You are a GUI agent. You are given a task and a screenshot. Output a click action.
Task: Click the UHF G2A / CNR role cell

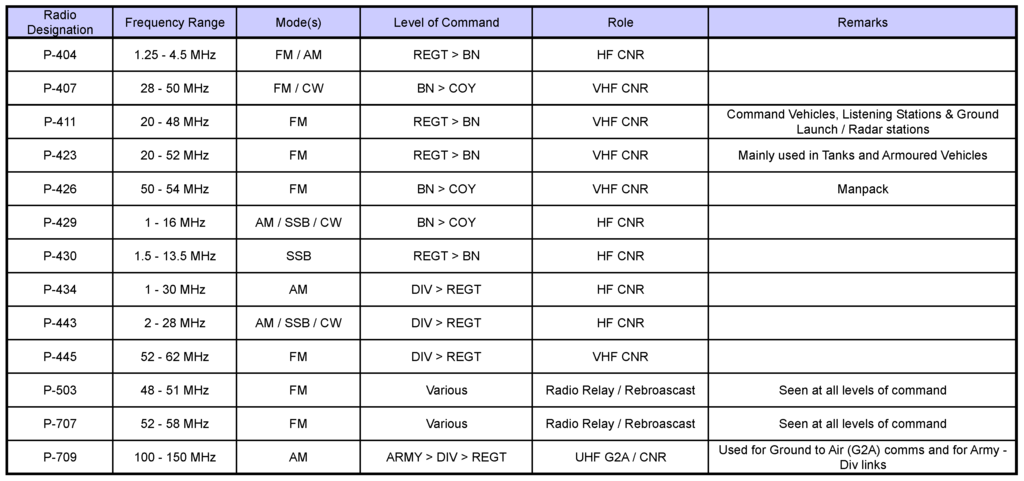[x=620, y=457]
